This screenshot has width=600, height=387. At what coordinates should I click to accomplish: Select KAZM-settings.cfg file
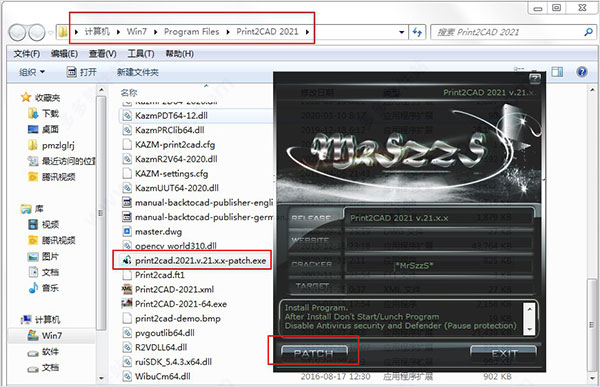click(x=171, y=174)
